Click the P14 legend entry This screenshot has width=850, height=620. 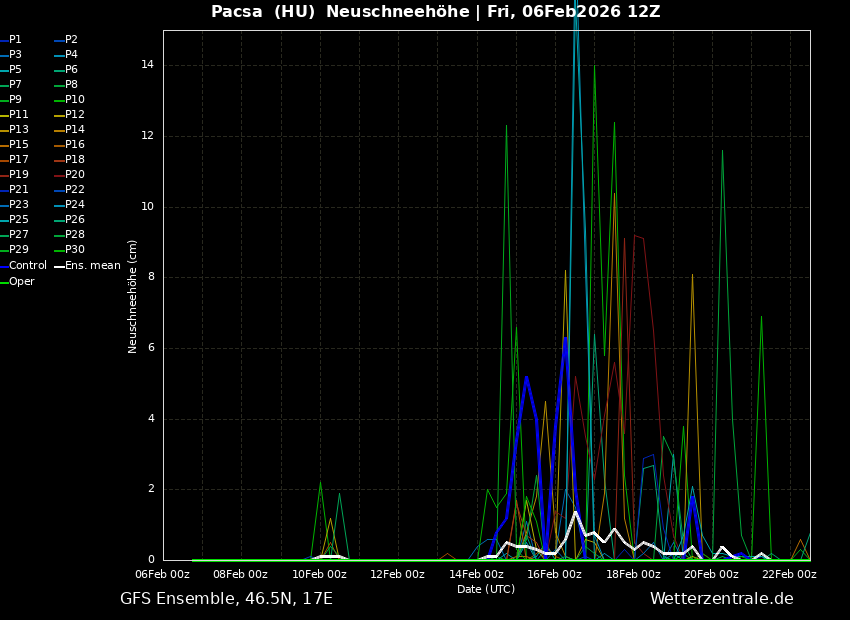(x=75, y=130)
